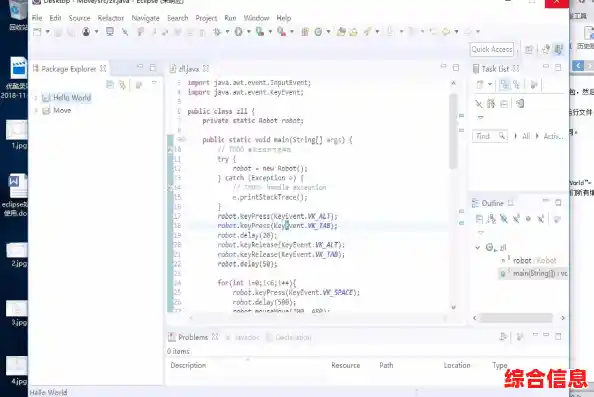This screenshot has height=397, width=594.
Task: Click the Open Type folder icon
Action: 341,32
